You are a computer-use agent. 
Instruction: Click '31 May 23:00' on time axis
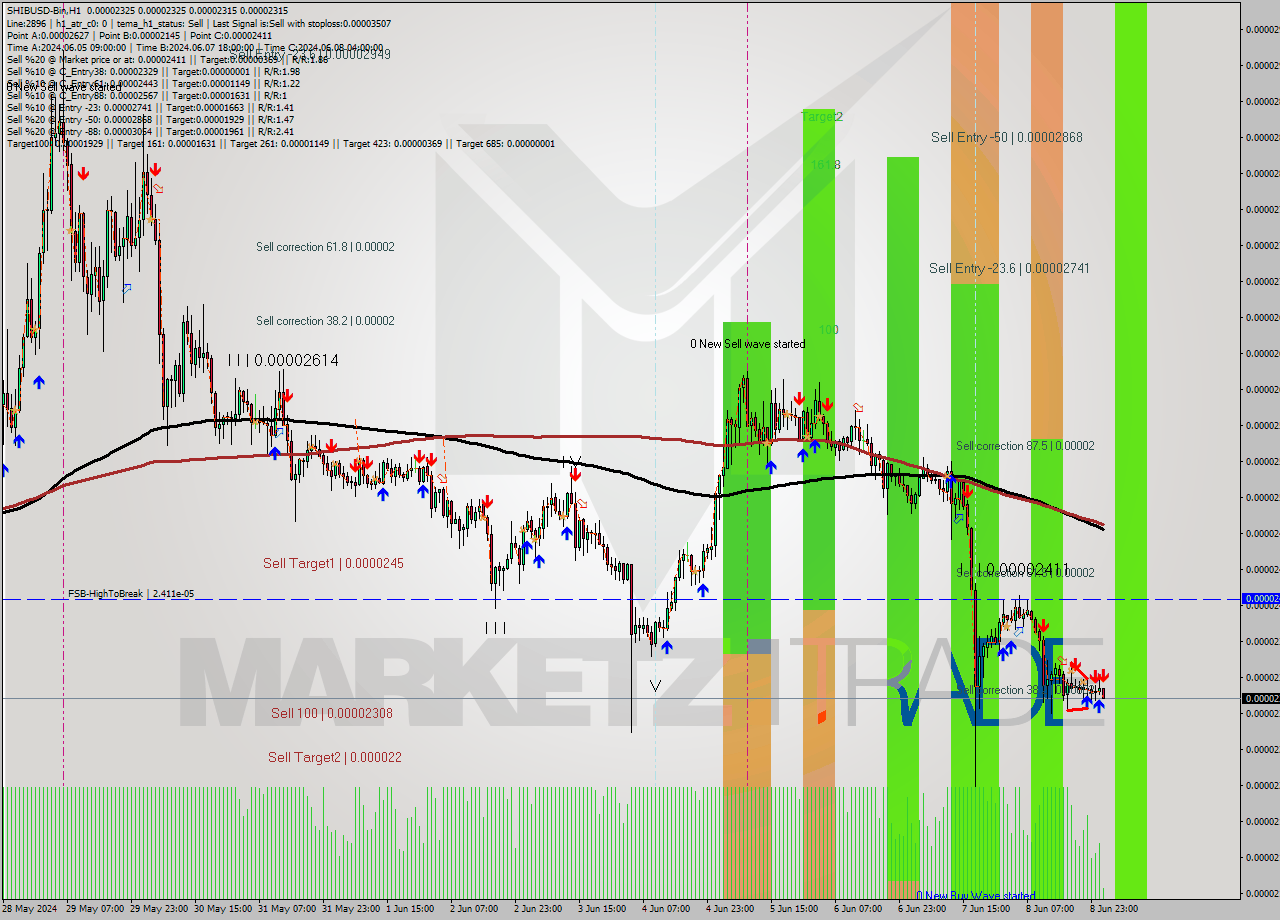coord(350,909)
